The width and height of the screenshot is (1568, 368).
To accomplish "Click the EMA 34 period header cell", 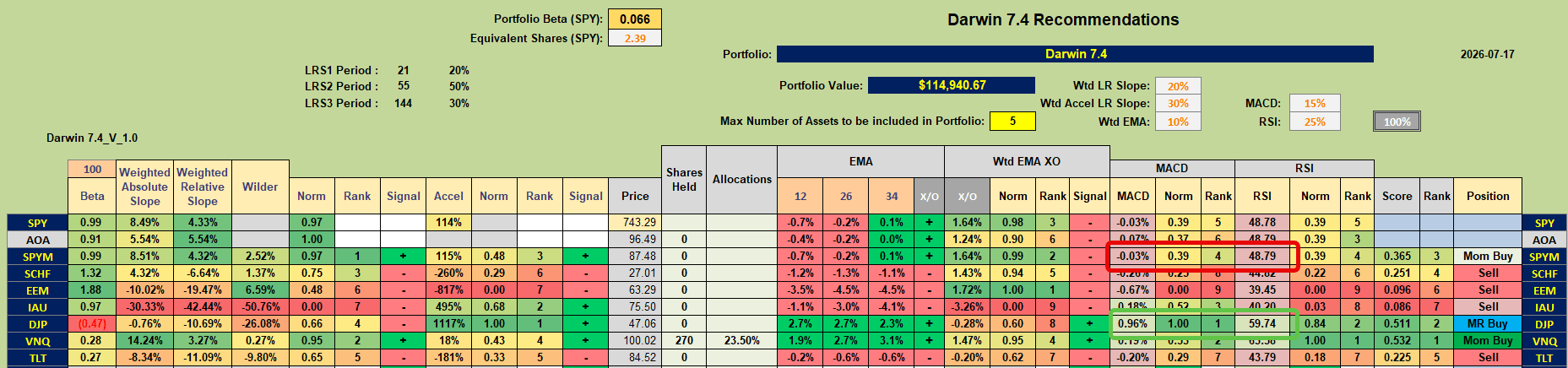I will (x=892, y=196).
